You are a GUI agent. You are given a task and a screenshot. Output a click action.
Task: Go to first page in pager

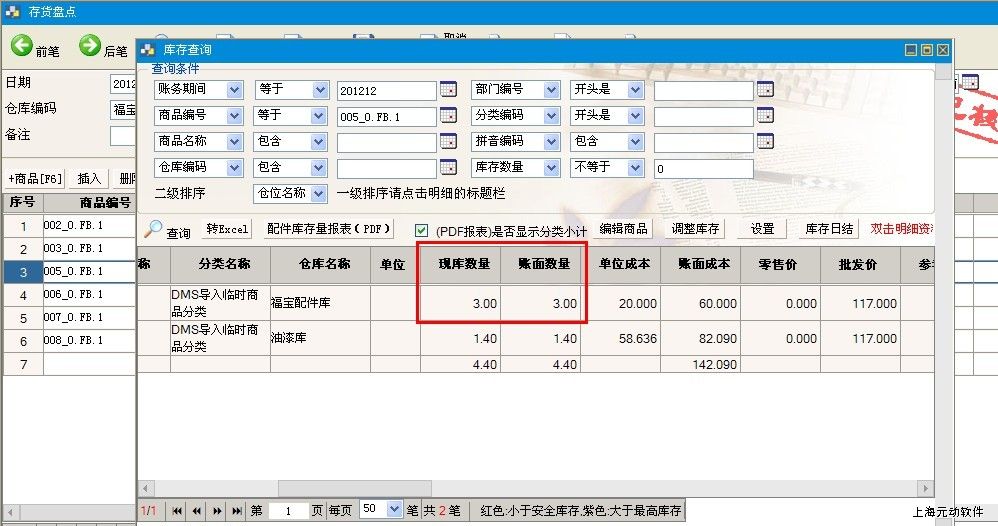(177, 511)
